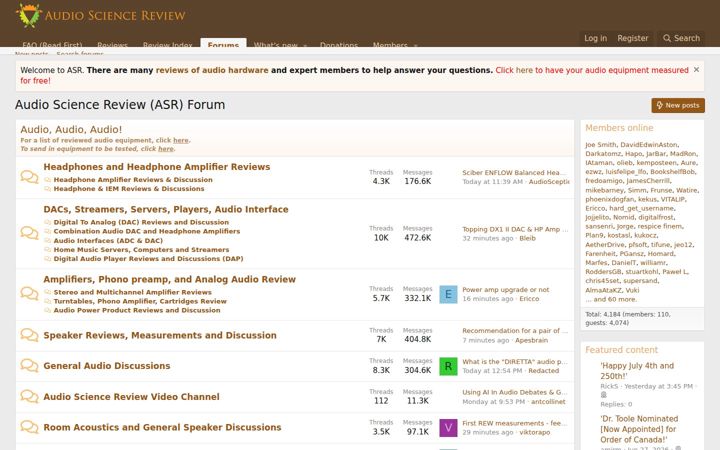Open the Search magnifier in header

click(x=681, y=38)
